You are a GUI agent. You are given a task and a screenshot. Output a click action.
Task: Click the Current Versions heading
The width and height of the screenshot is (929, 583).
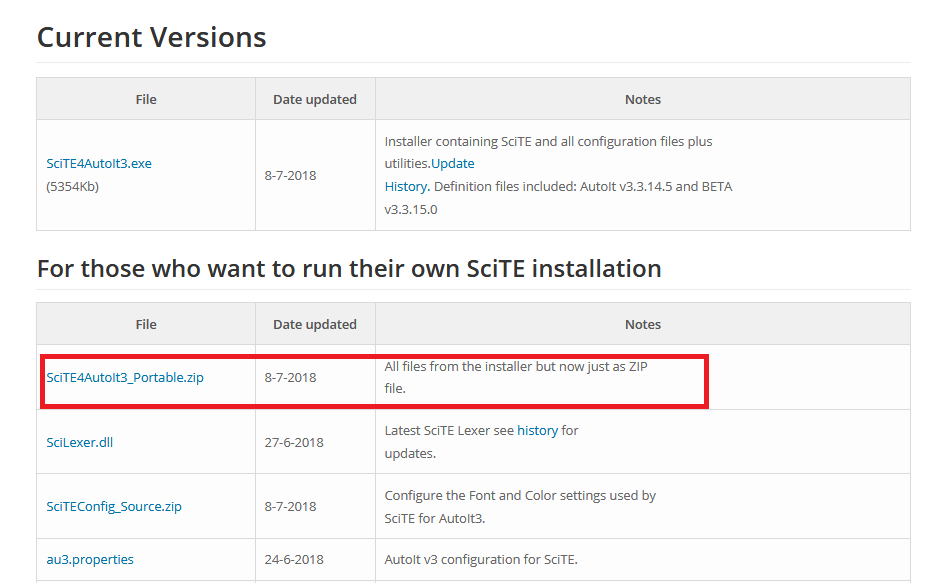[152, 37]
